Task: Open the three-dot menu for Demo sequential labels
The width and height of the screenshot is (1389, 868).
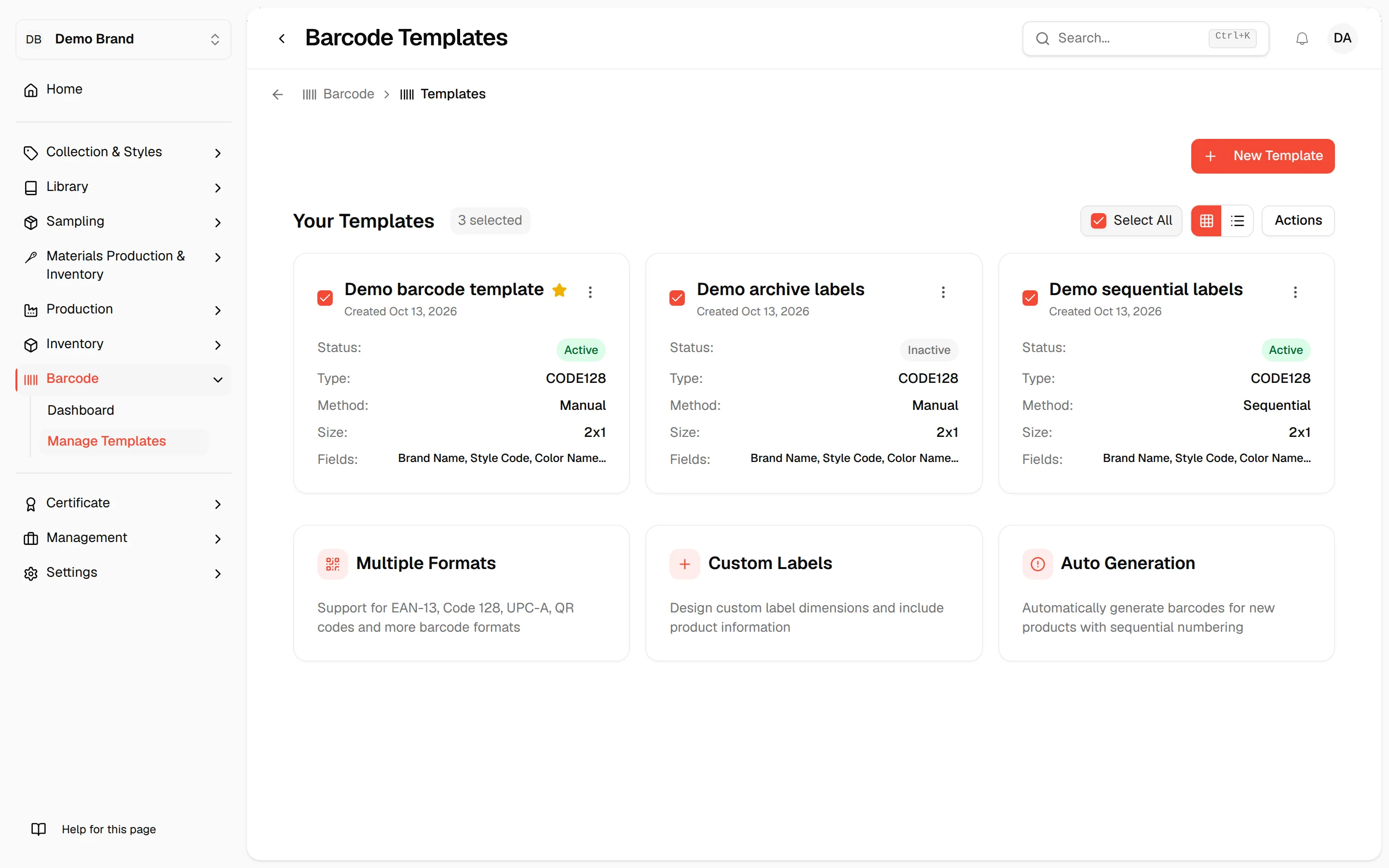Action: pos(1295,292)
